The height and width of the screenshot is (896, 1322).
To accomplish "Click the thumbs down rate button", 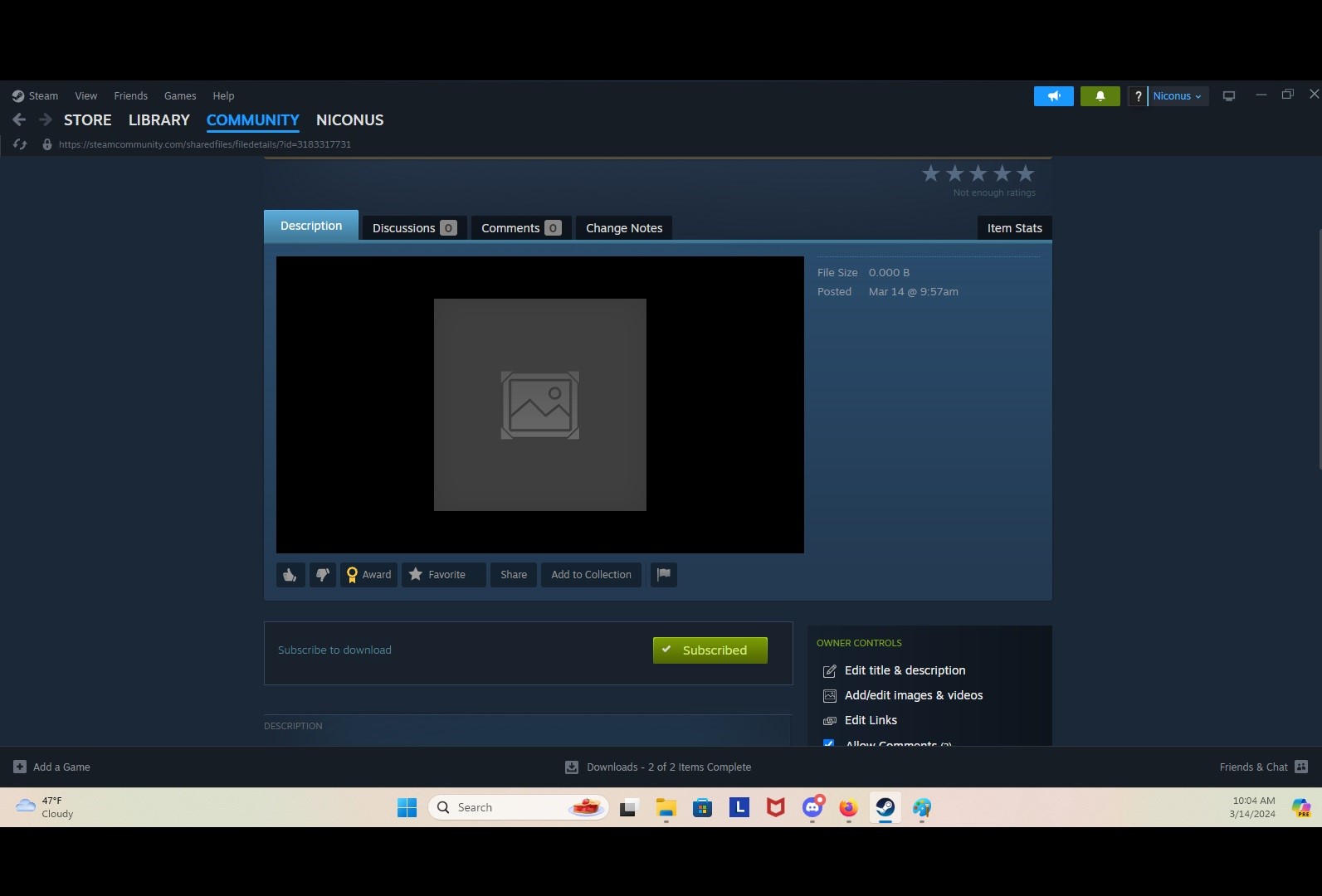I will [322, 575].
